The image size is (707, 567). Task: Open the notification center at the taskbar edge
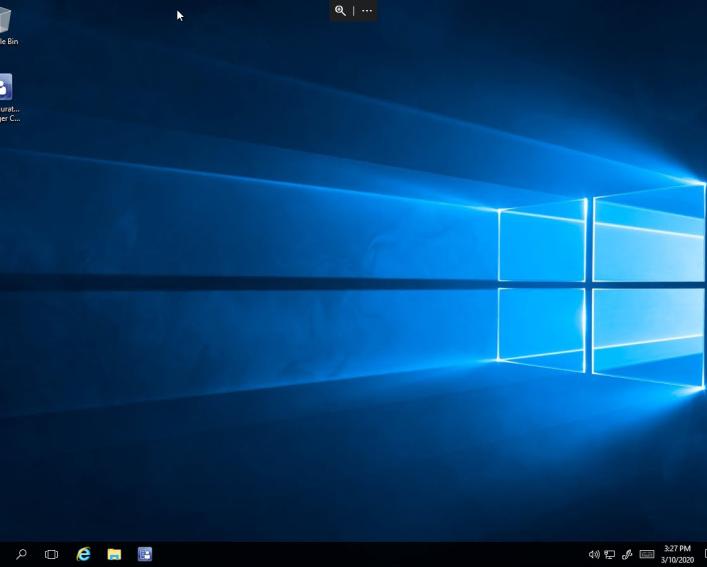[x=705, y=554]
